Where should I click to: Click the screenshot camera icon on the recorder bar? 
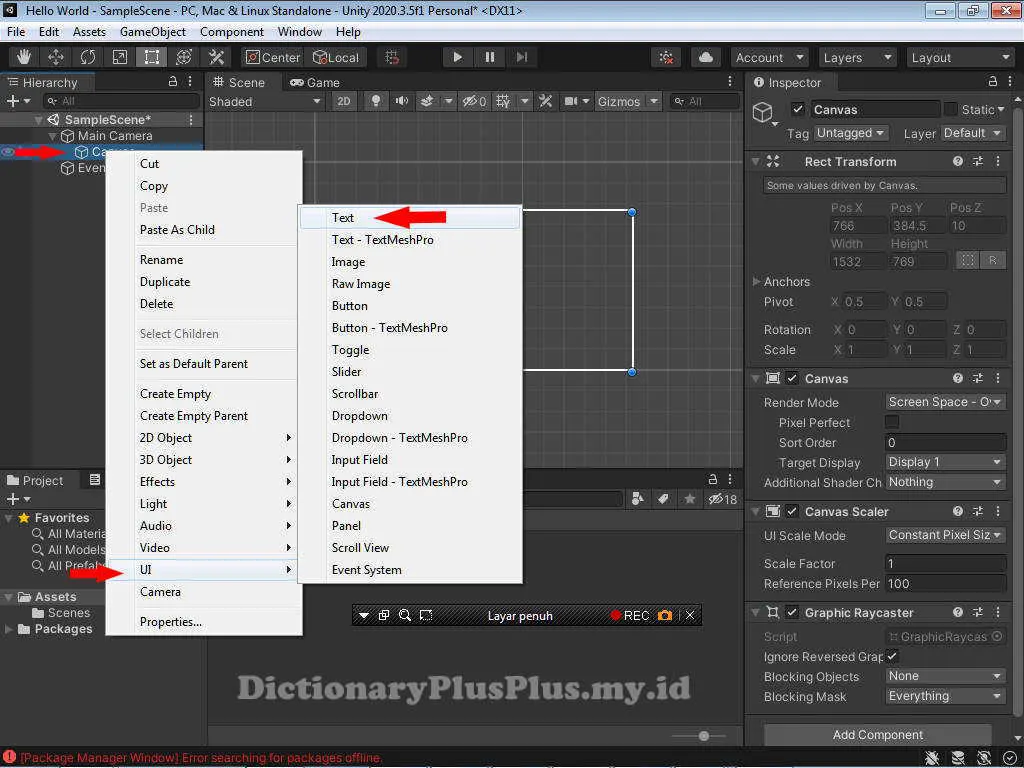[x=665, y=615]
